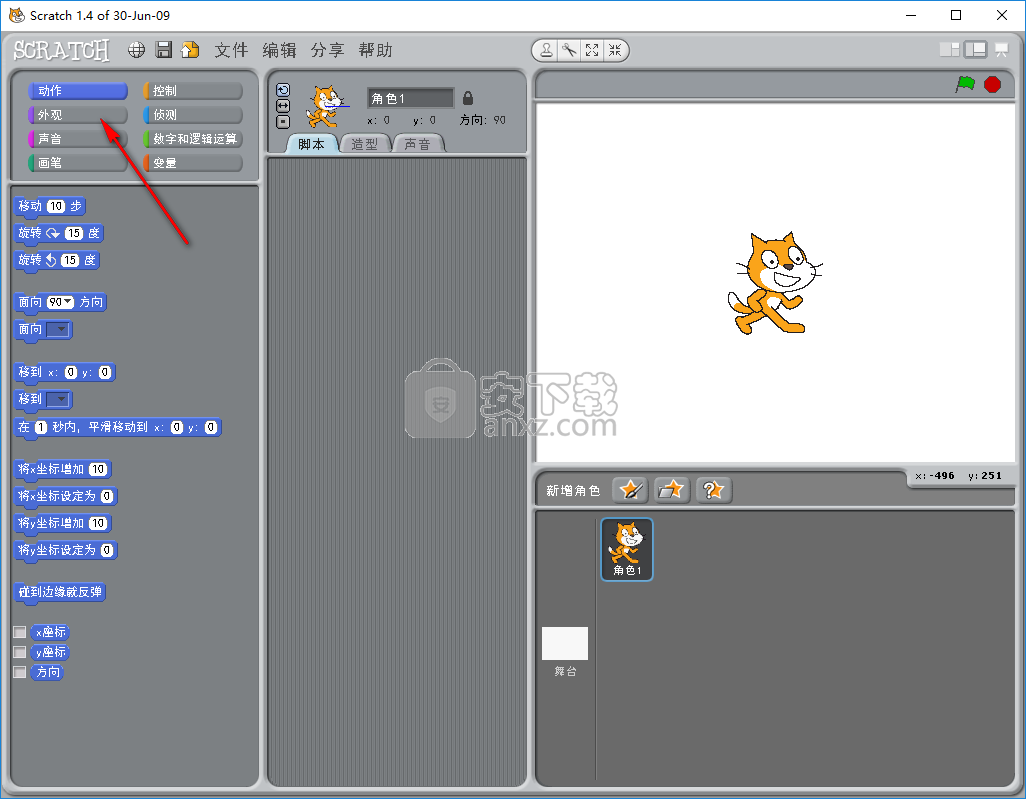Click the save project floppy icon
The height and width of the screenshot is (799, 1026).
[164, 50]
